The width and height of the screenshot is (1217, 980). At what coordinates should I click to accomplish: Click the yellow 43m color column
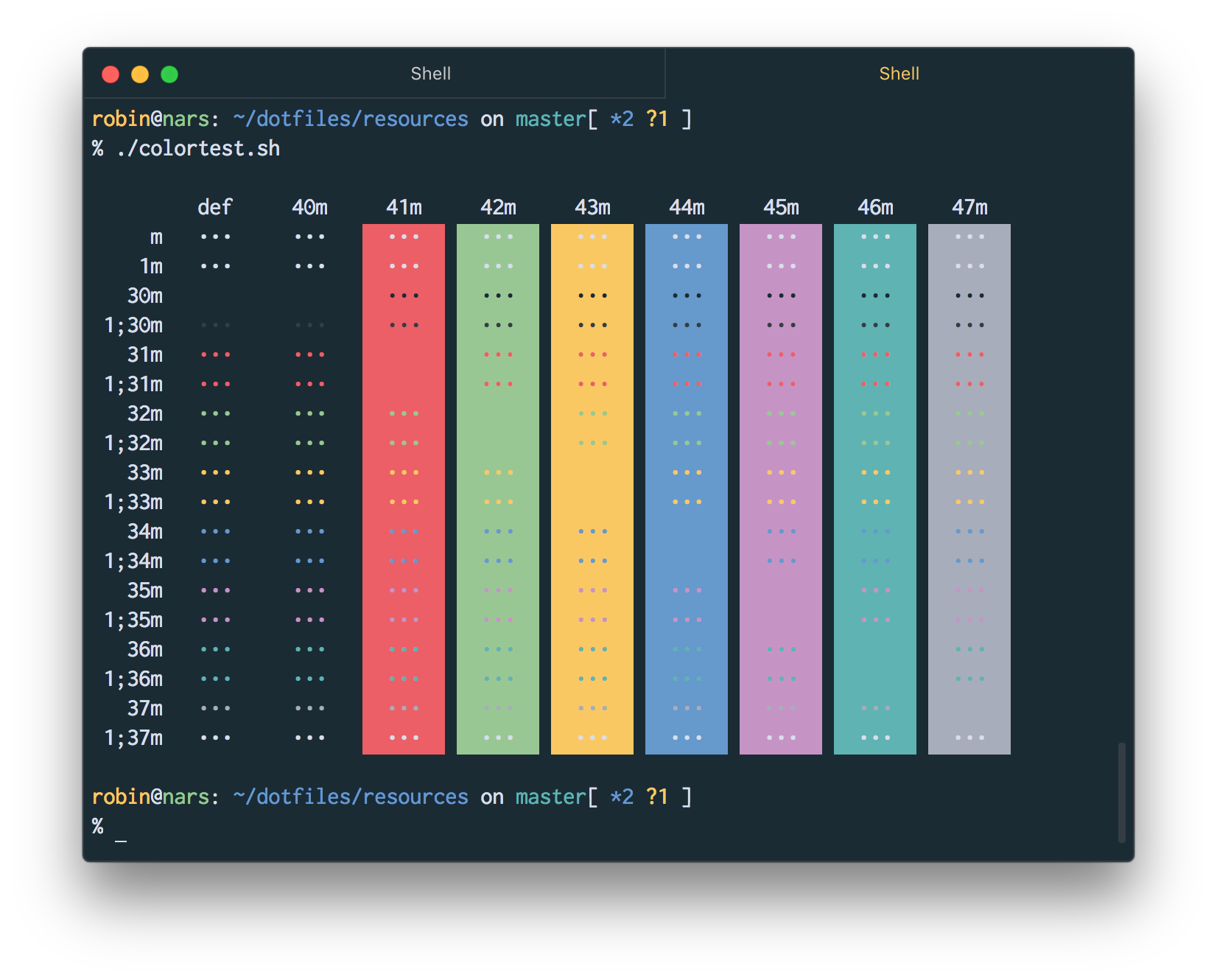click(x=592, y=489)
